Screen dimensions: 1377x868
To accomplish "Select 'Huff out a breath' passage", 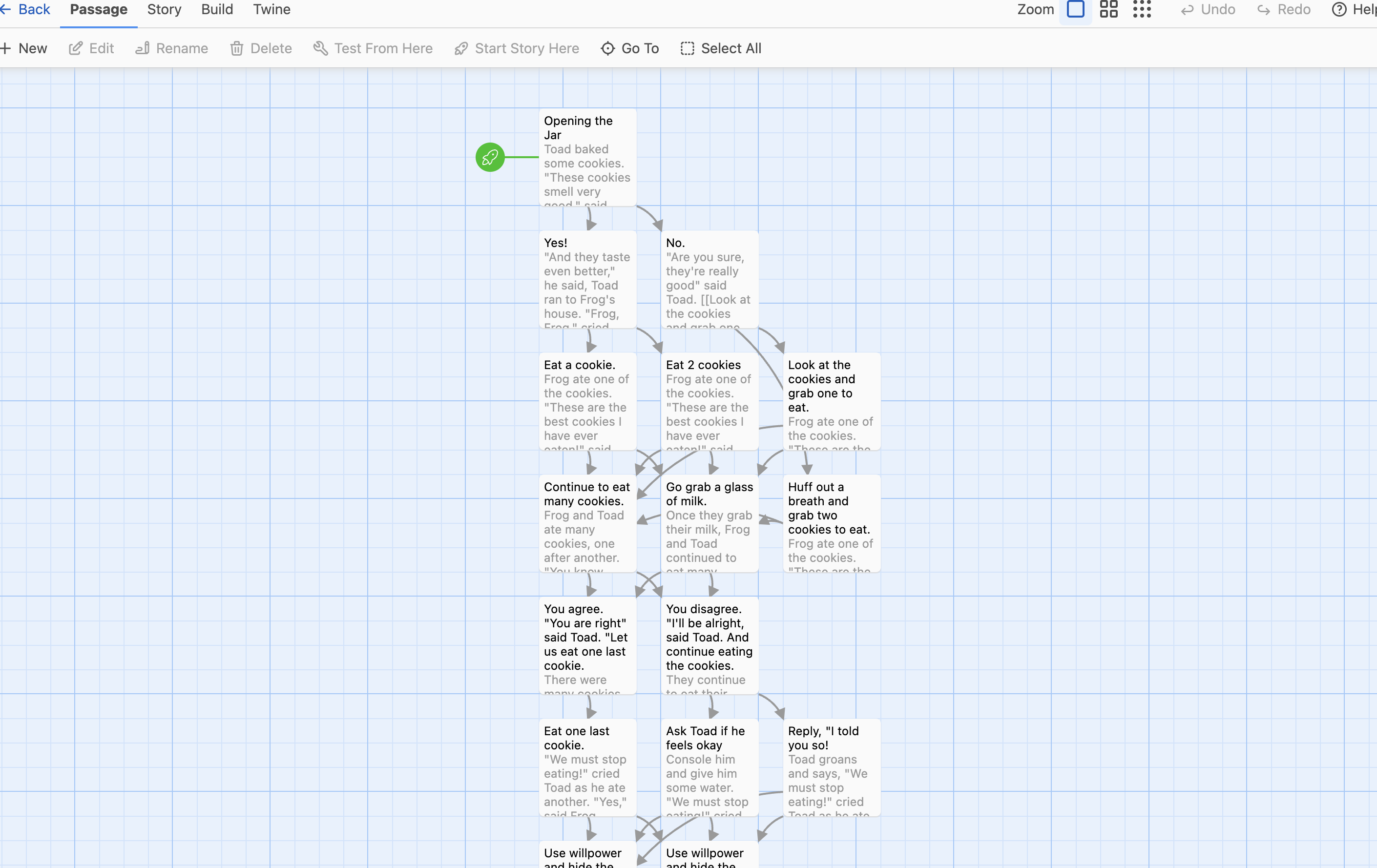I will tap(832, 523).
